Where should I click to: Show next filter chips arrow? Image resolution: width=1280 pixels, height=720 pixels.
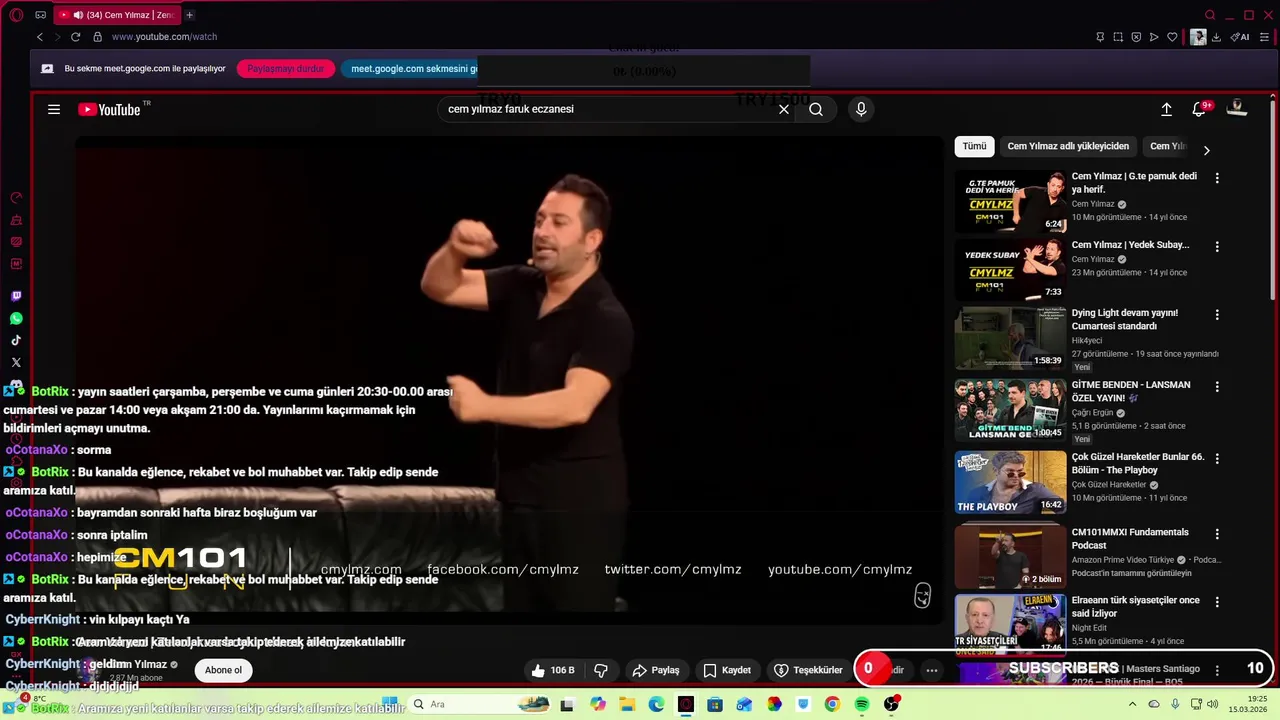1206,150
